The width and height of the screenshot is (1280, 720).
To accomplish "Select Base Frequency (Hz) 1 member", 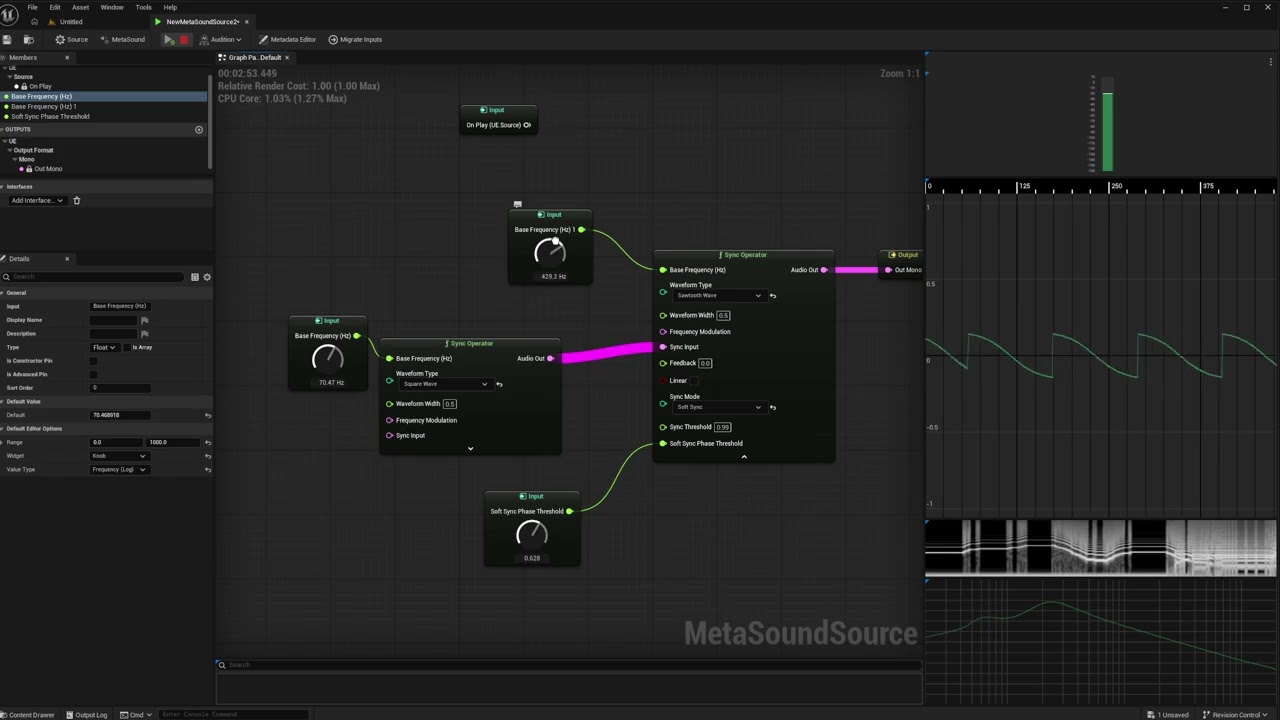I will point(44,106).
